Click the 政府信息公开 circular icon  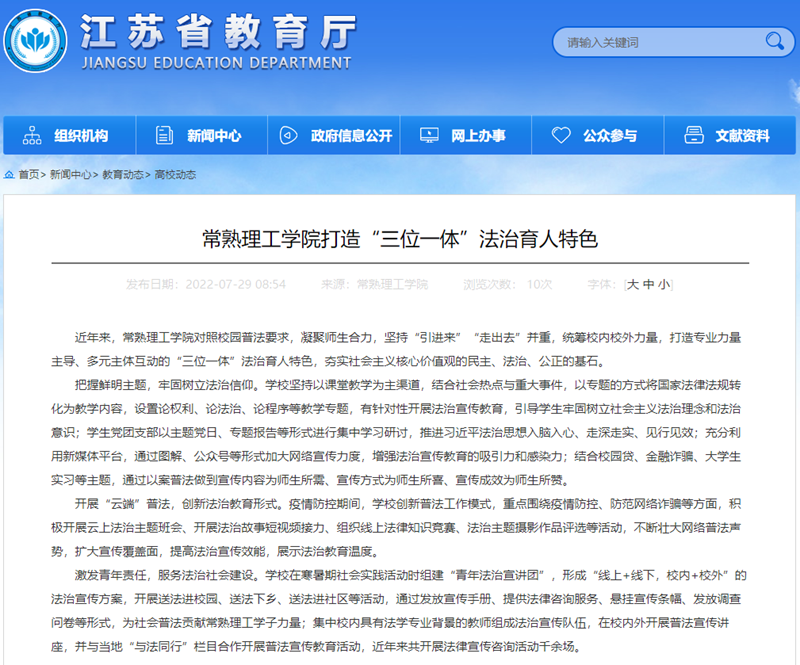pos(288,135)
